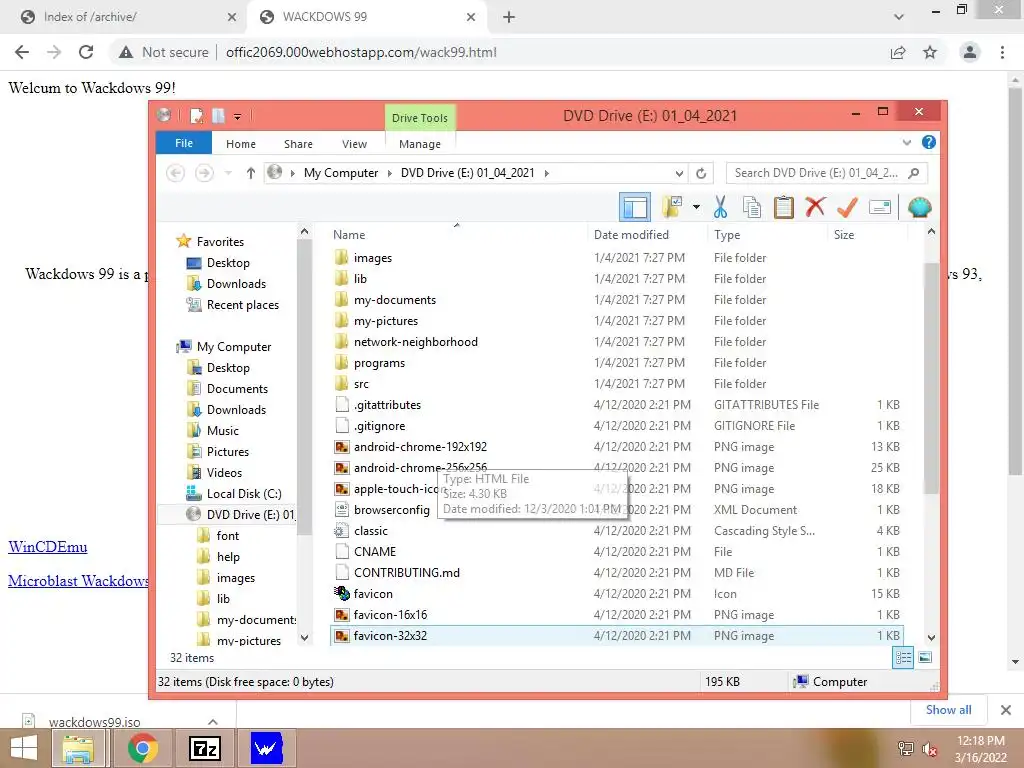Image resolution: width=1024 pixels, height=768 pixels.
Task: Open the WinCDEmu link
Action: pyautogui.click(x=48, y=547)
